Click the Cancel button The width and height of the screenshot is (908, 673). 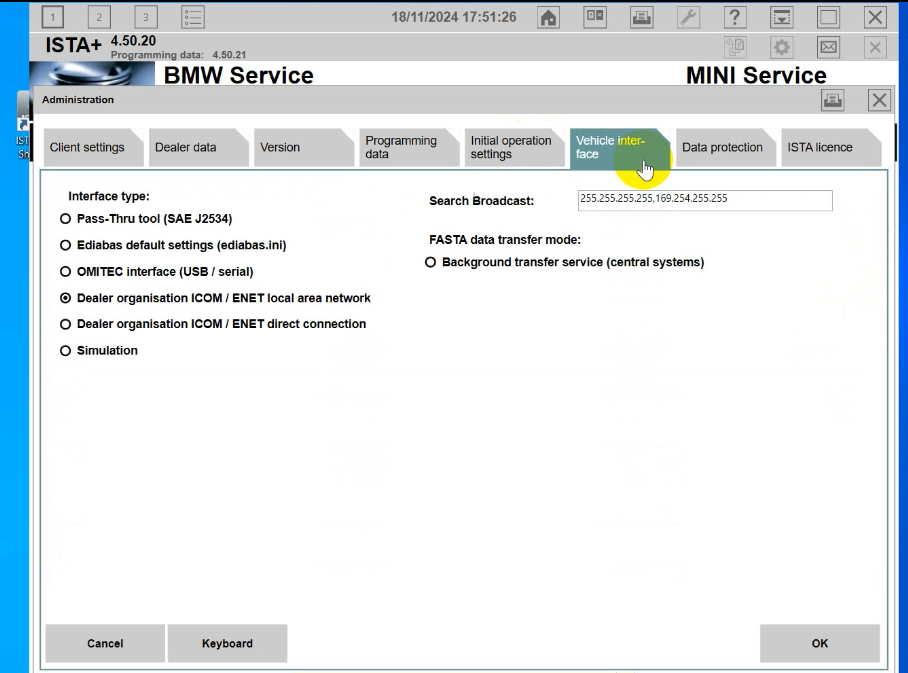[x=105, y=643]
